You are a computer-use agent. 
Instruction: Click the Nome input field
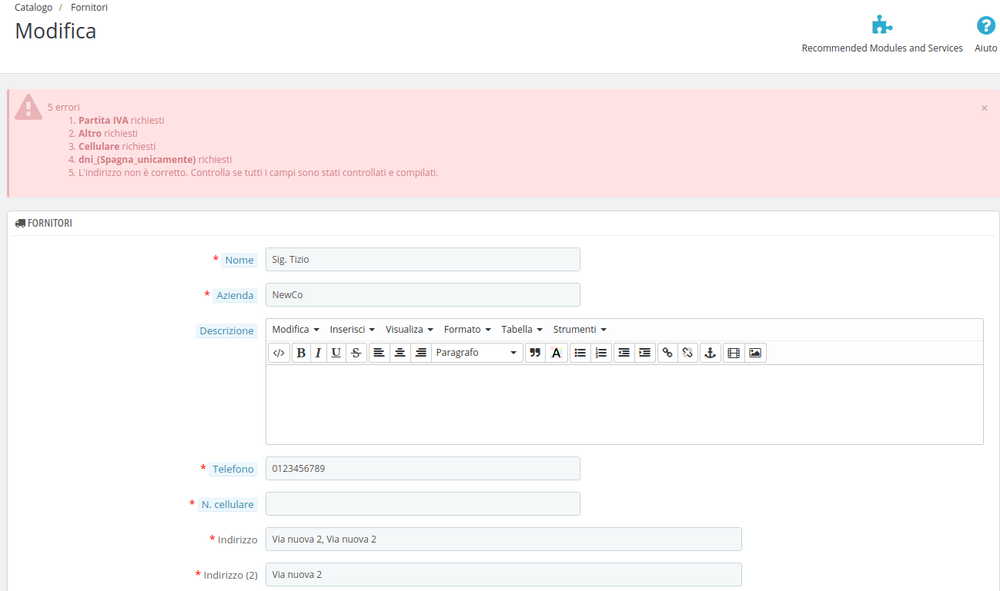423,259
